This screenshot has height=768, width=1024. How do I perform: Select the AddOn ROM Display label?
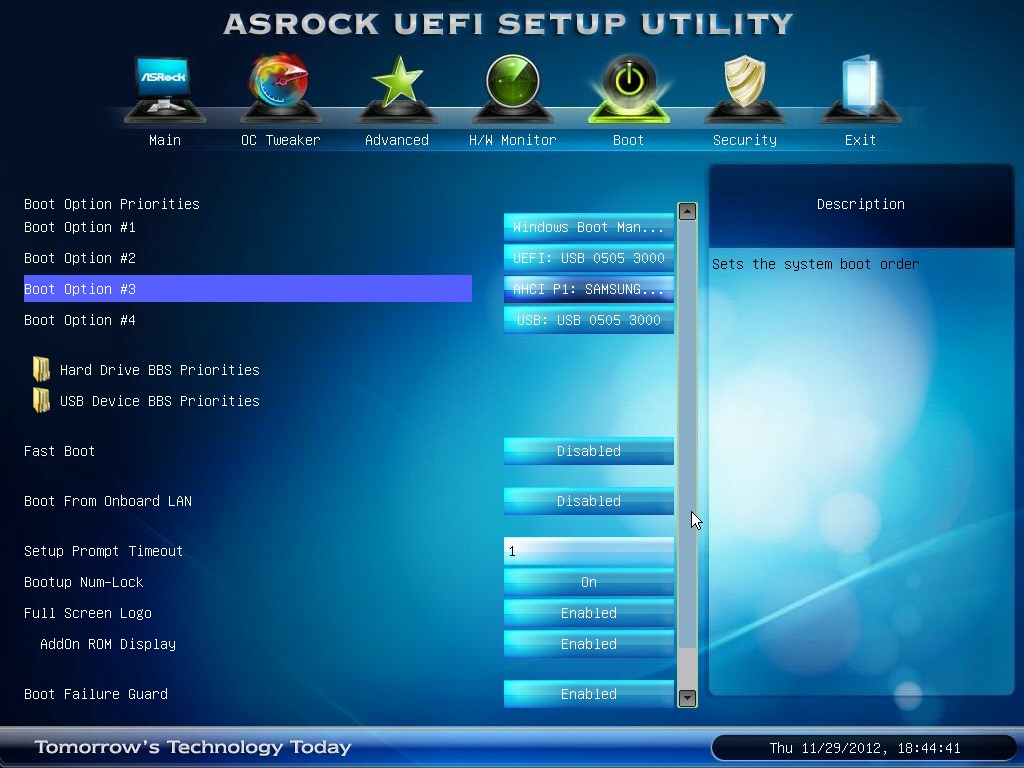tap(108, 644)
